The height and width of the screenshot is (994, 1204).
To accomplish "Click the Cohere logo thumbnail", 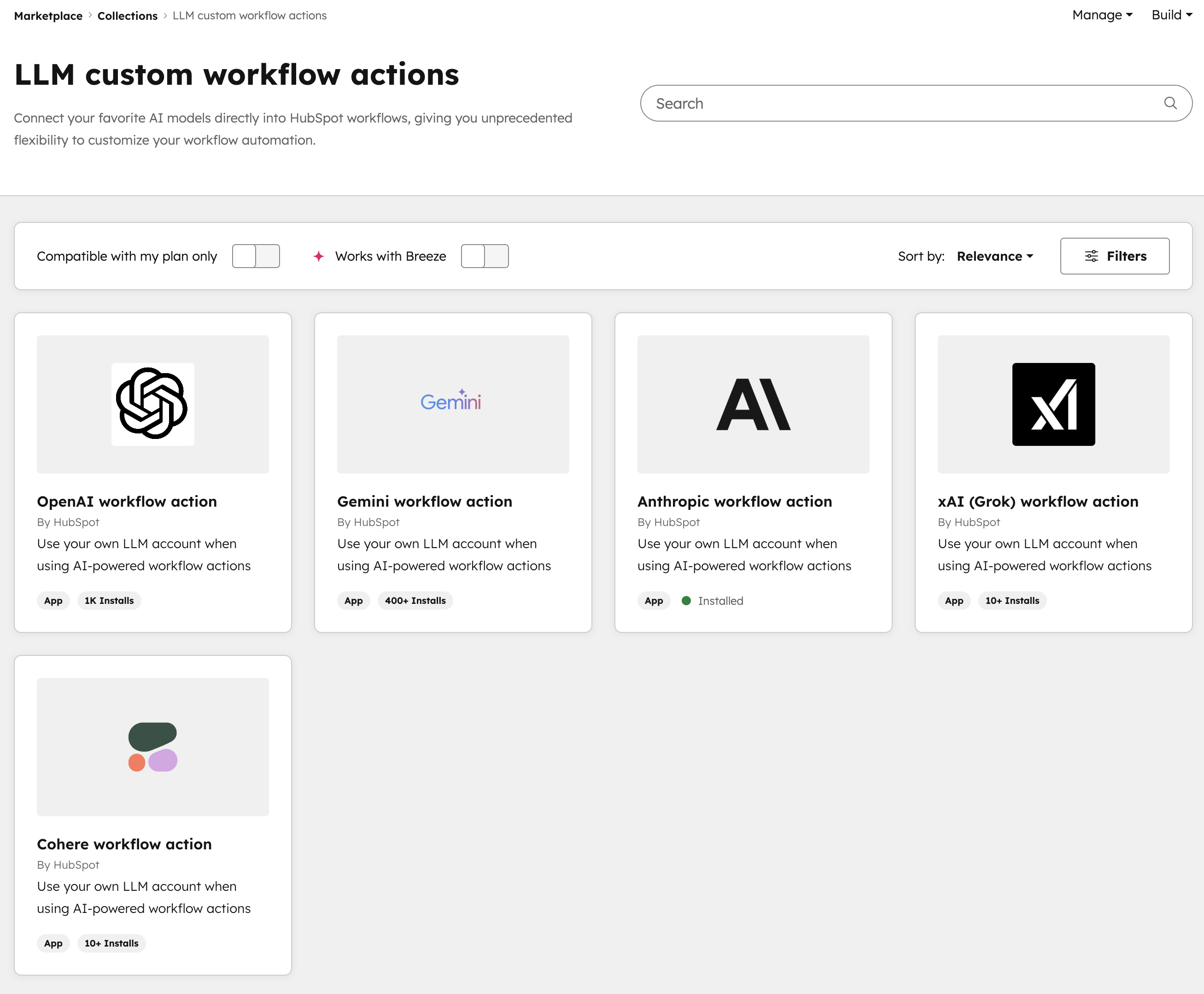I will [152, 747].
